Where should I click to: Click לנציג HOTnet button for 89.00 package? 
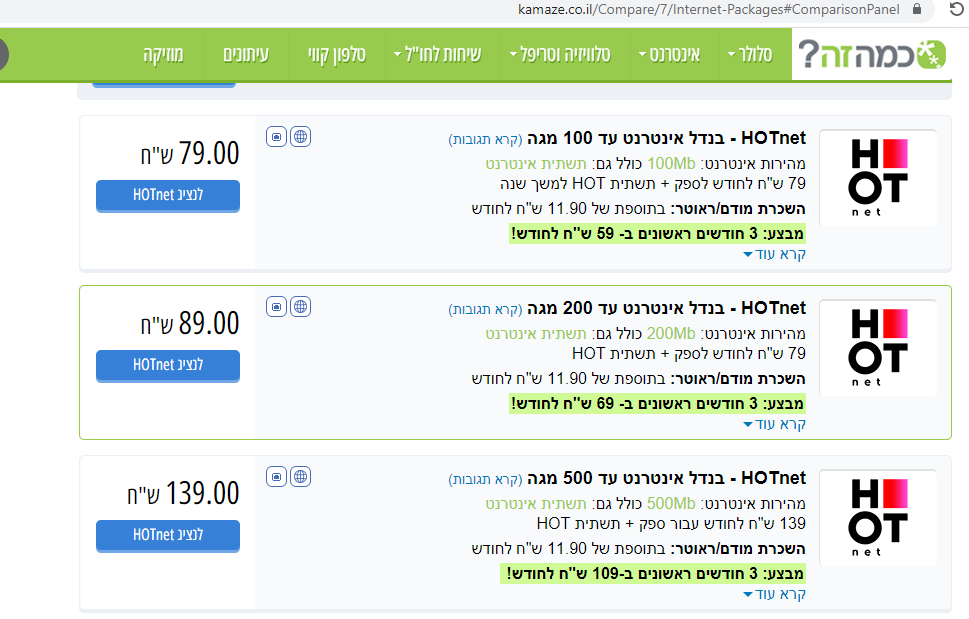coord(167,365)
